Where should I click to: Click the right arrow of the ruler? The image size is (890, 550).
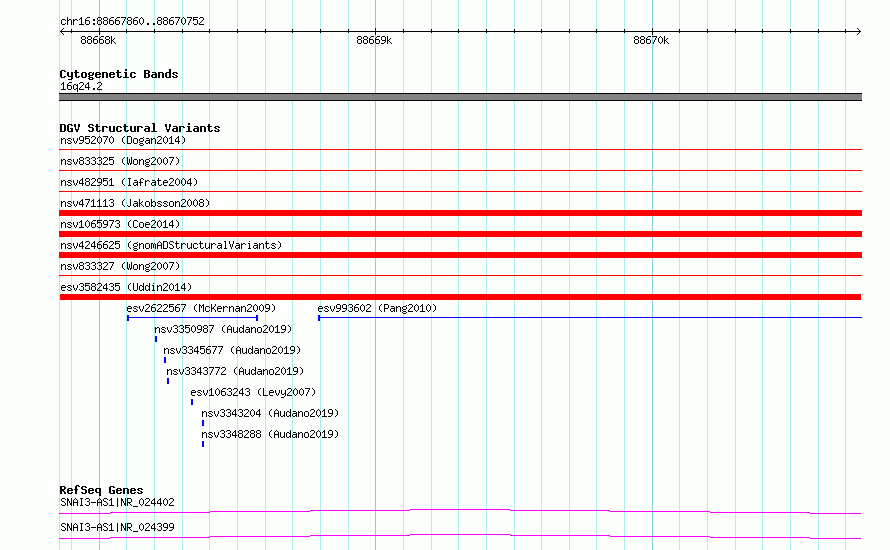[858, 32]
